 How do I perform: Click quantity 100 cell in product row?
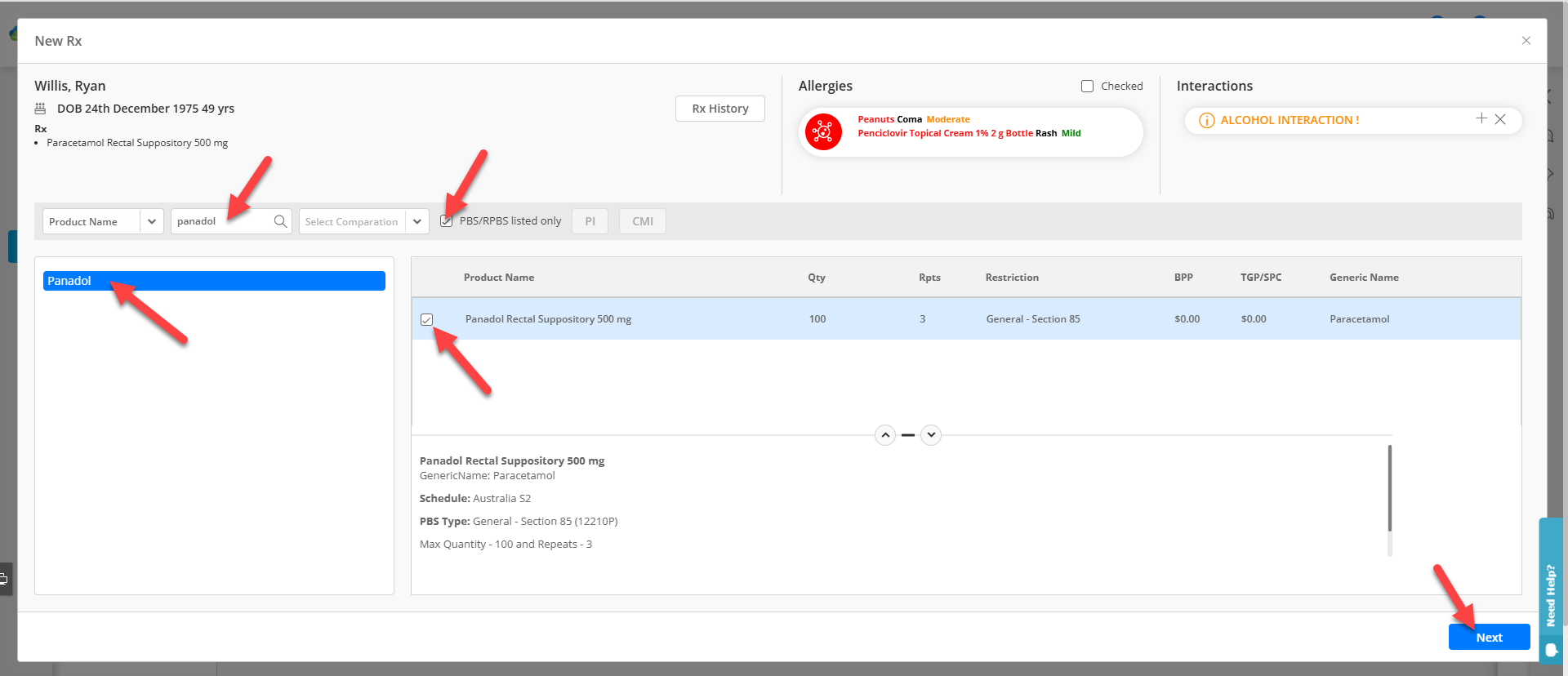[817, 319]
